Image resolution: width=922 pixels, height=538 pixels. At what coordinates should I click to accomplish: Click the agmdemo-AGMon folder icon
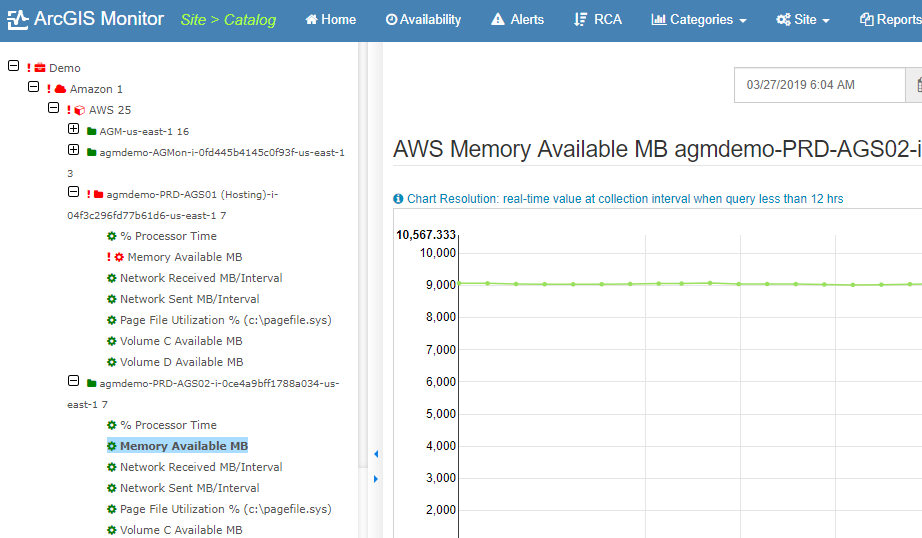click(91, 152)
